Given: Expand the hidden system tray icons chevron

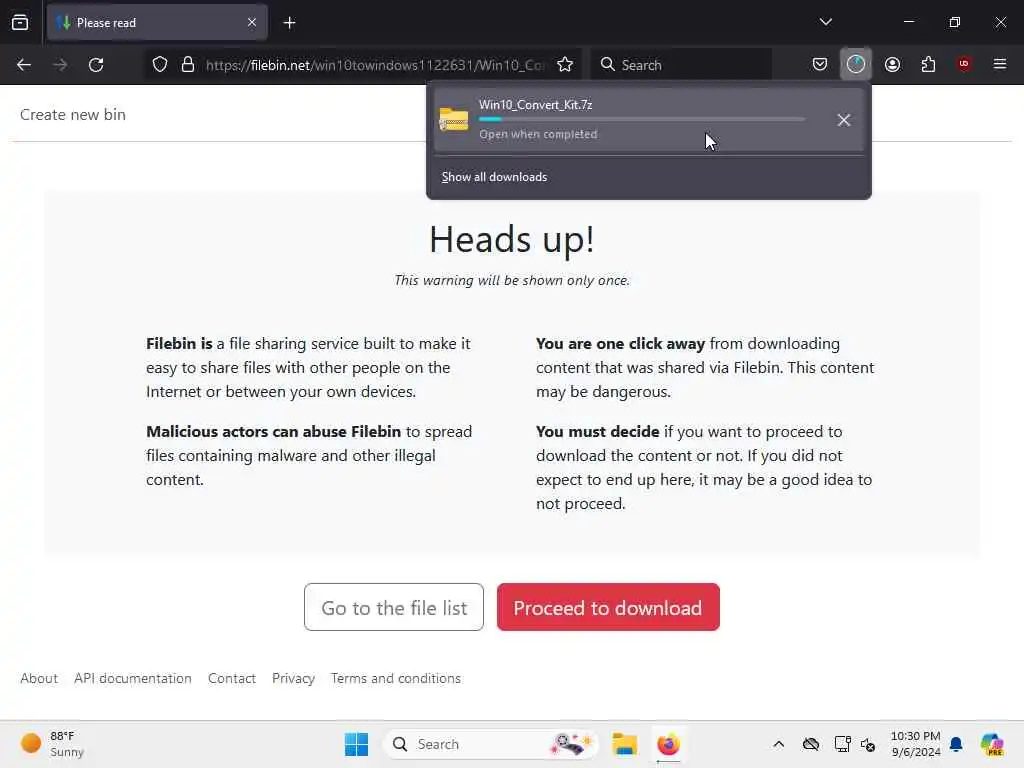Looking at the screenshot, I should [x=778, y=744].
